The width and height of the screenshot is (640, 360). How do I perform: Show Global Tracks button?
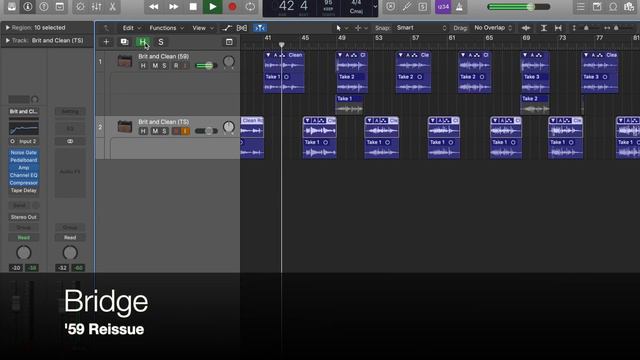[229, 42]
